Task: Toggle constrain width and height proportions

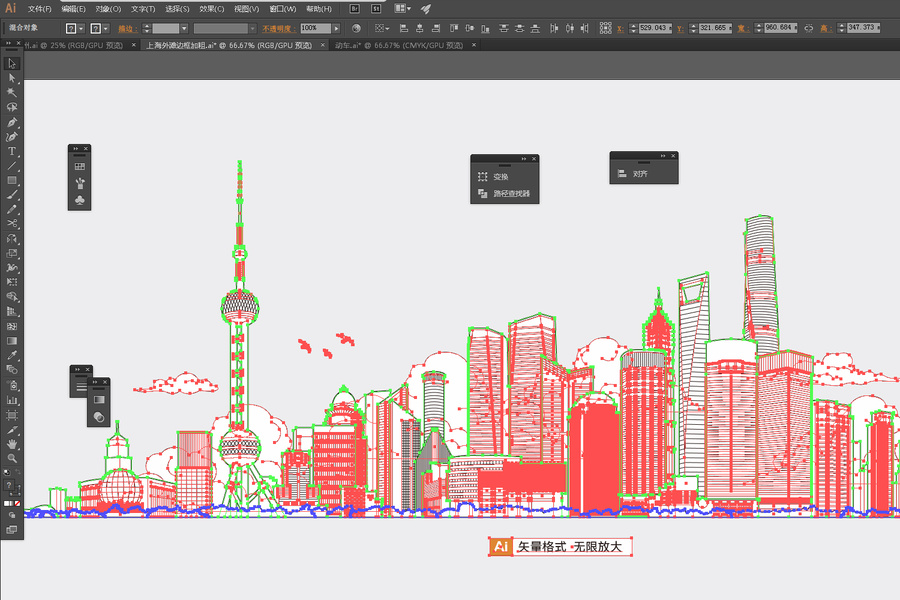Action: point(808,28)
